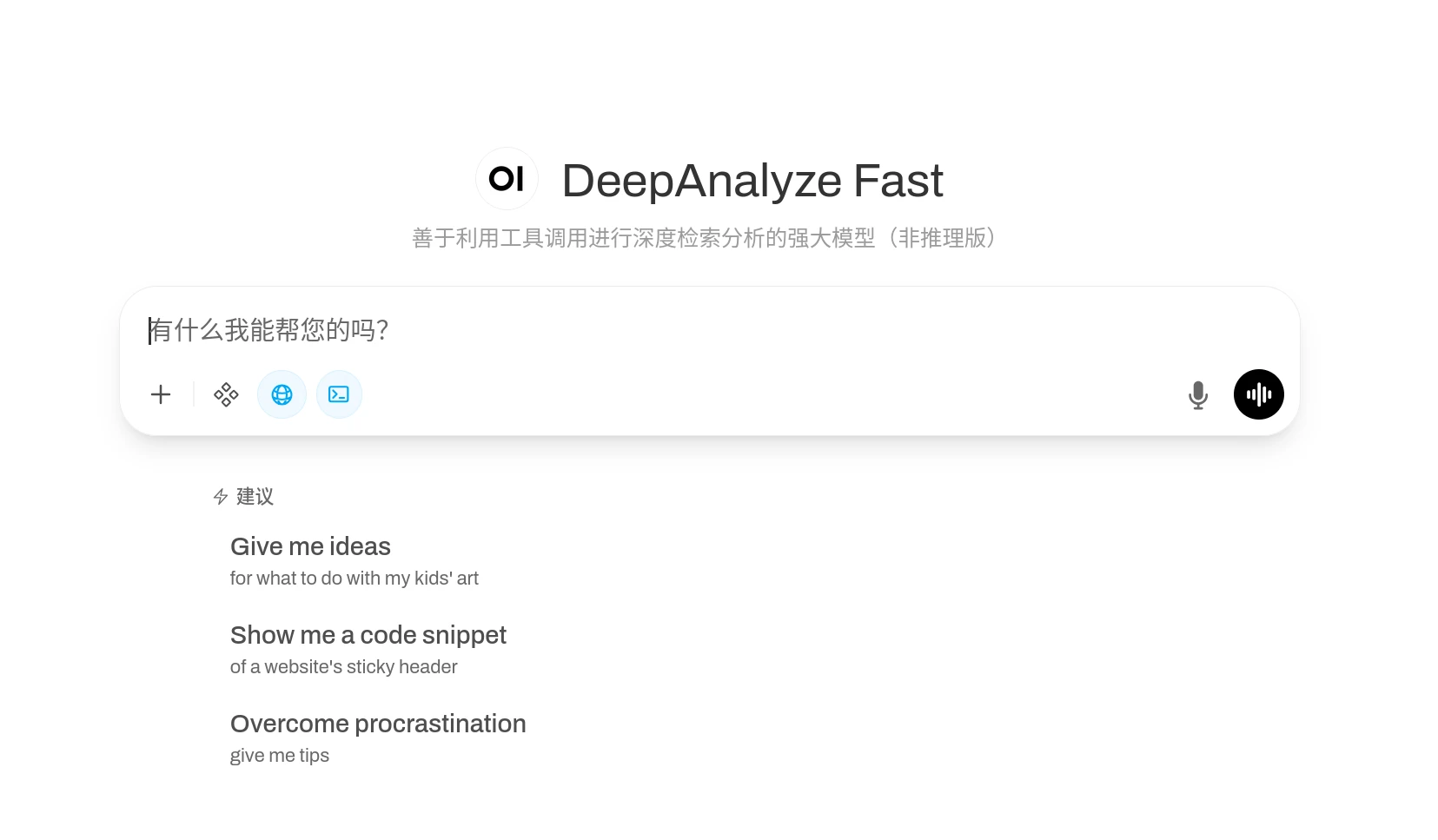The image size is (1438, 840).
Task: Open the integrations menu with diamond icon
Action: pos(226,394)
